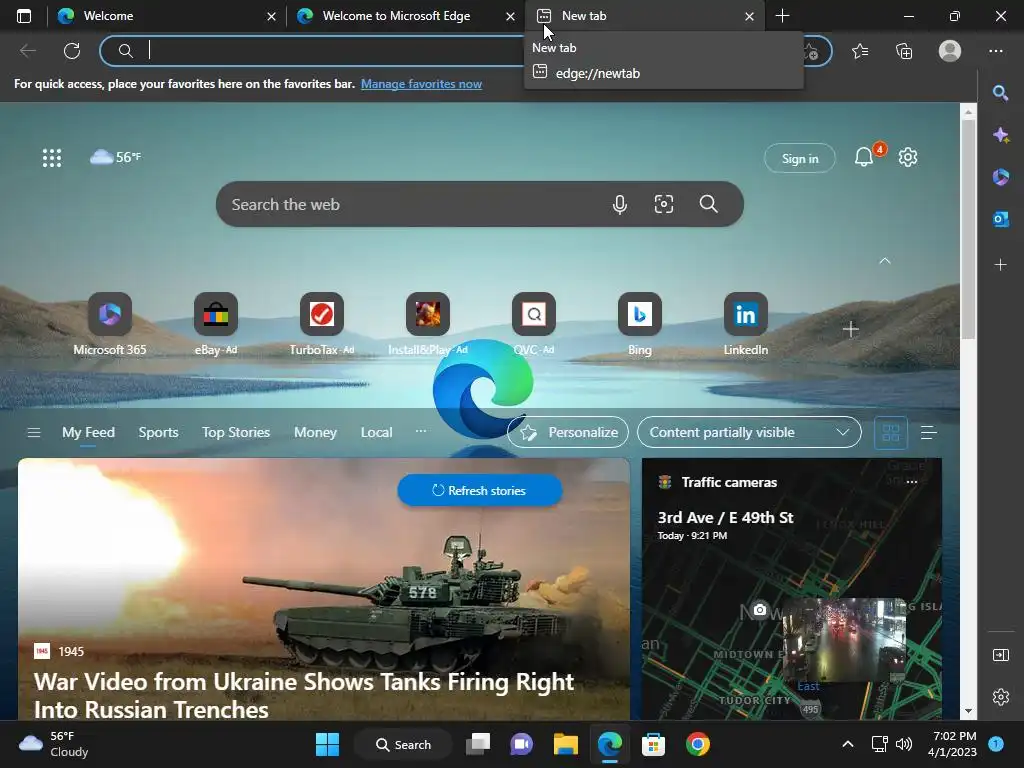Open the Outlook icon in sidebar
Screen dimensions: 1024x768
click(1000, 219)
